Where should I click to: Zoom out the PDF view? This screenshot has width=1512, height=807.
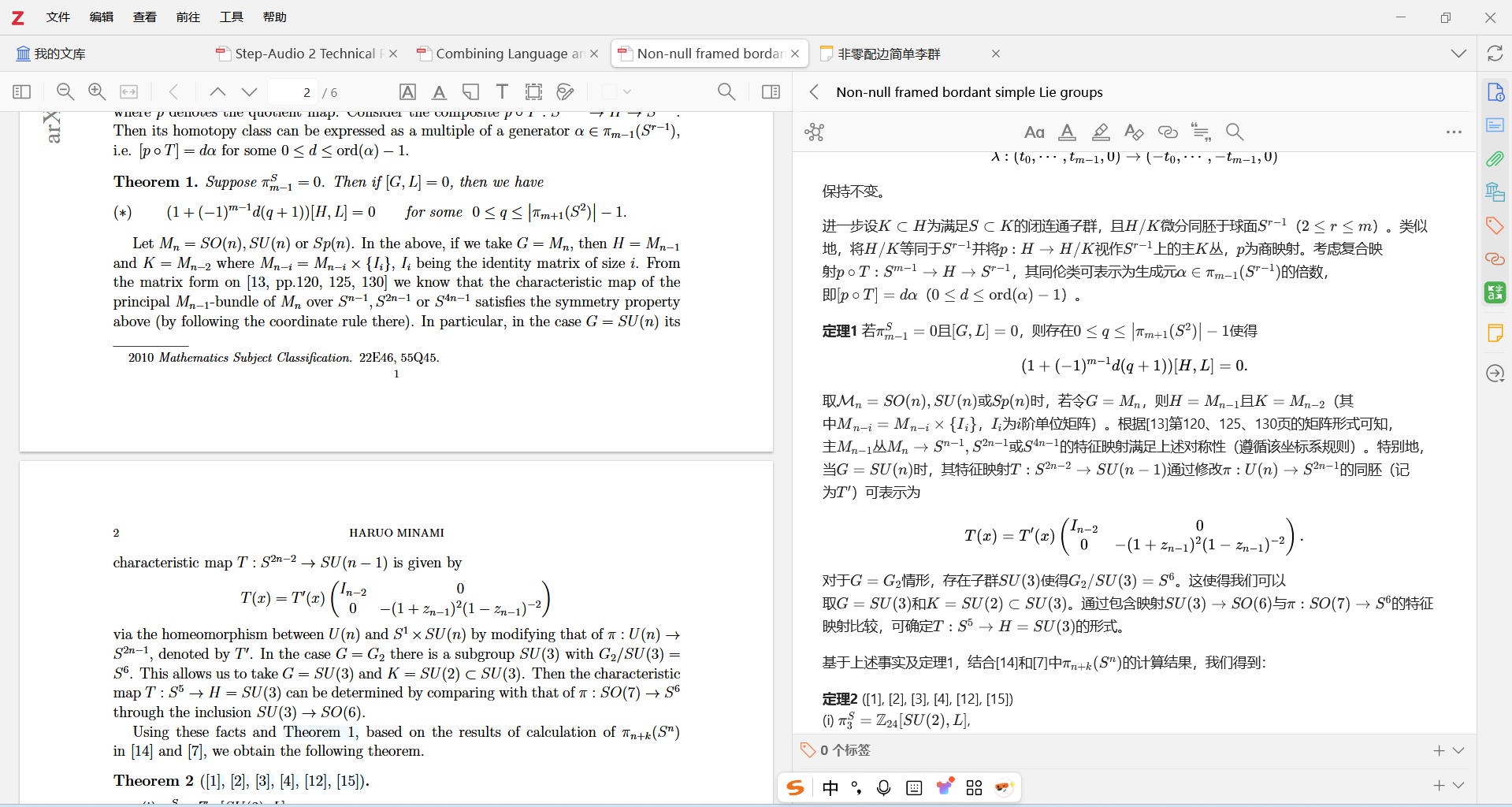(x=65, y=92)
